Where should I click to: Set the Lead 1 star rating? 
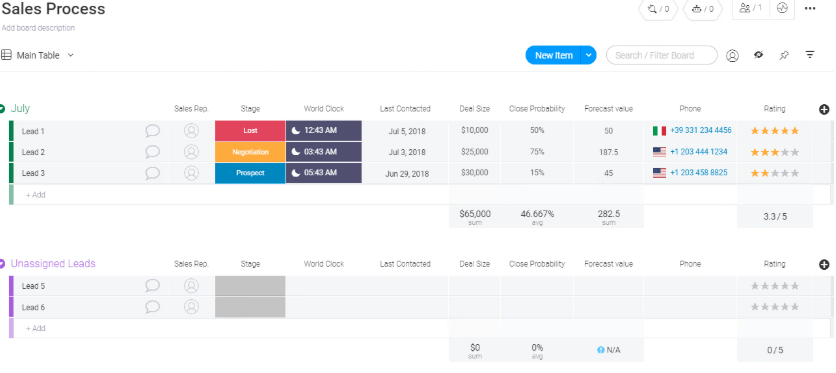(x=775, y=131)
